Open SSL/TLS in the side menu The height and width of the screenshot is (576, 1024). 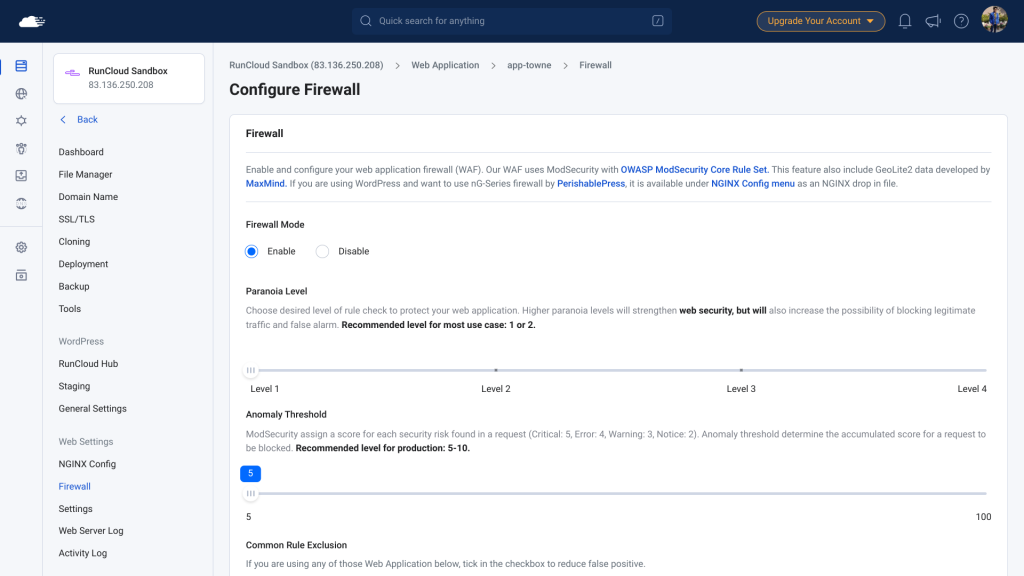click(76, 219)
